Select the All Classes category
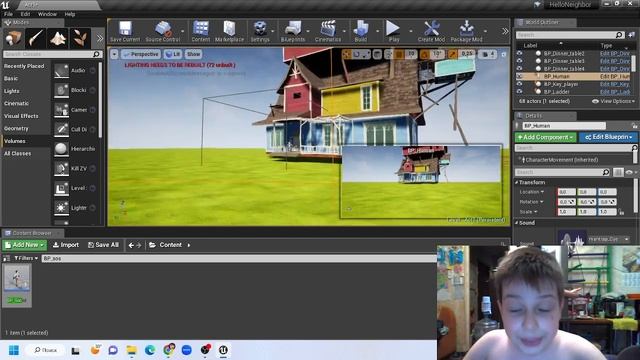The height and width of the screenshot is (360, 640). tap(18, 153)
